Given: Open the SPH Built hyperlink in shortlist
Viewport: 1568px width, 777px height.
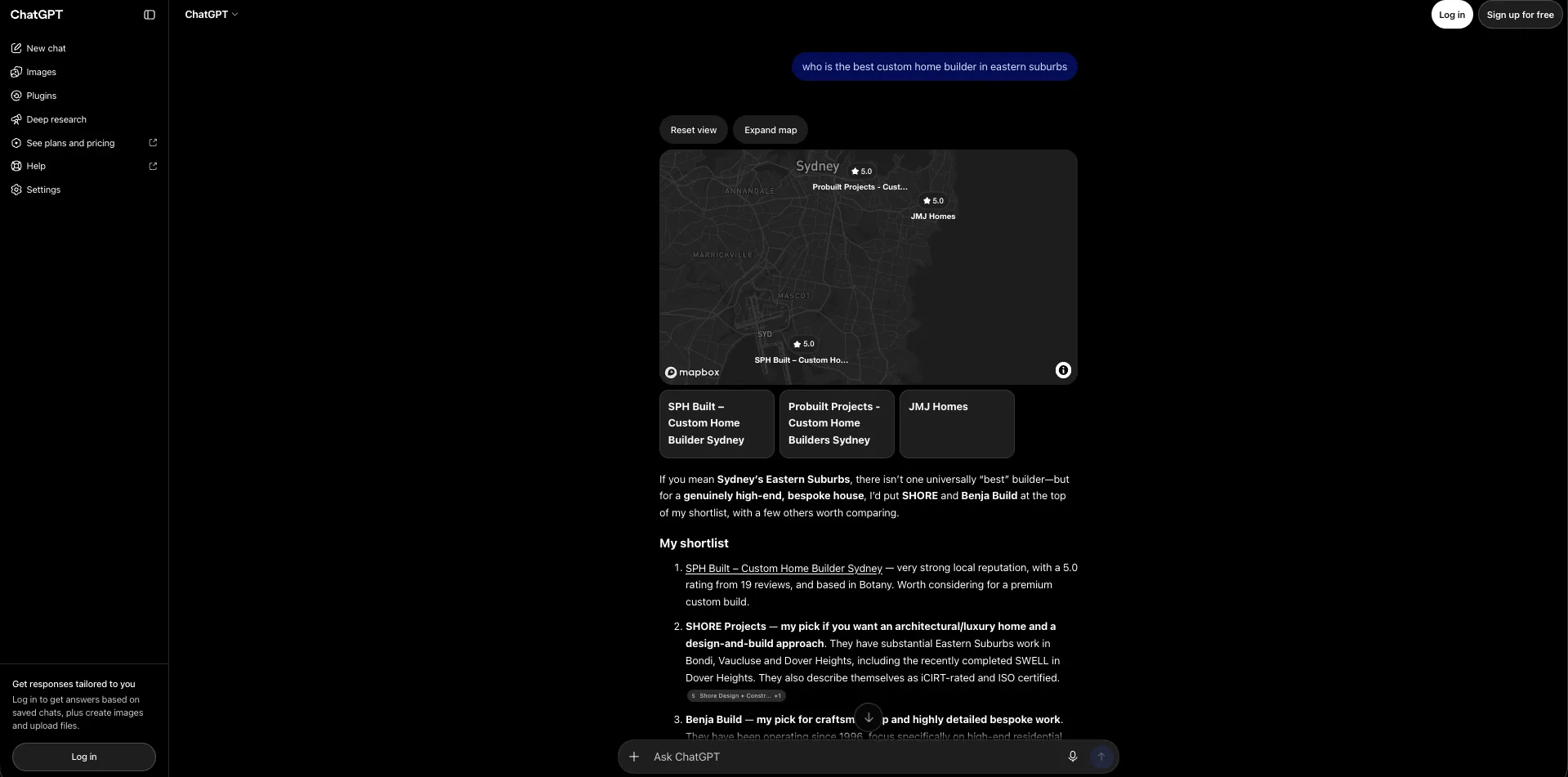Looking at the screenshot, I should pos(784,568).
